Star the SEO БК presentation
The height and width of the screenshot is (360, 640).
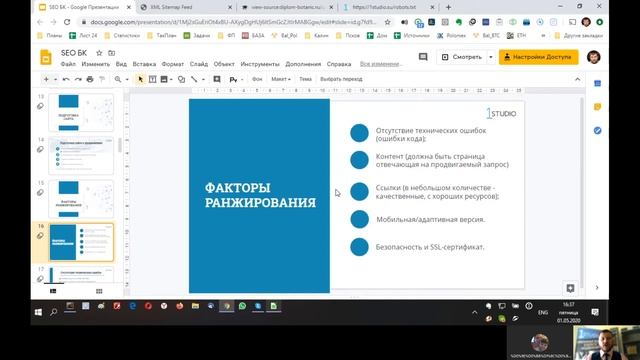[x=99, y=53]
